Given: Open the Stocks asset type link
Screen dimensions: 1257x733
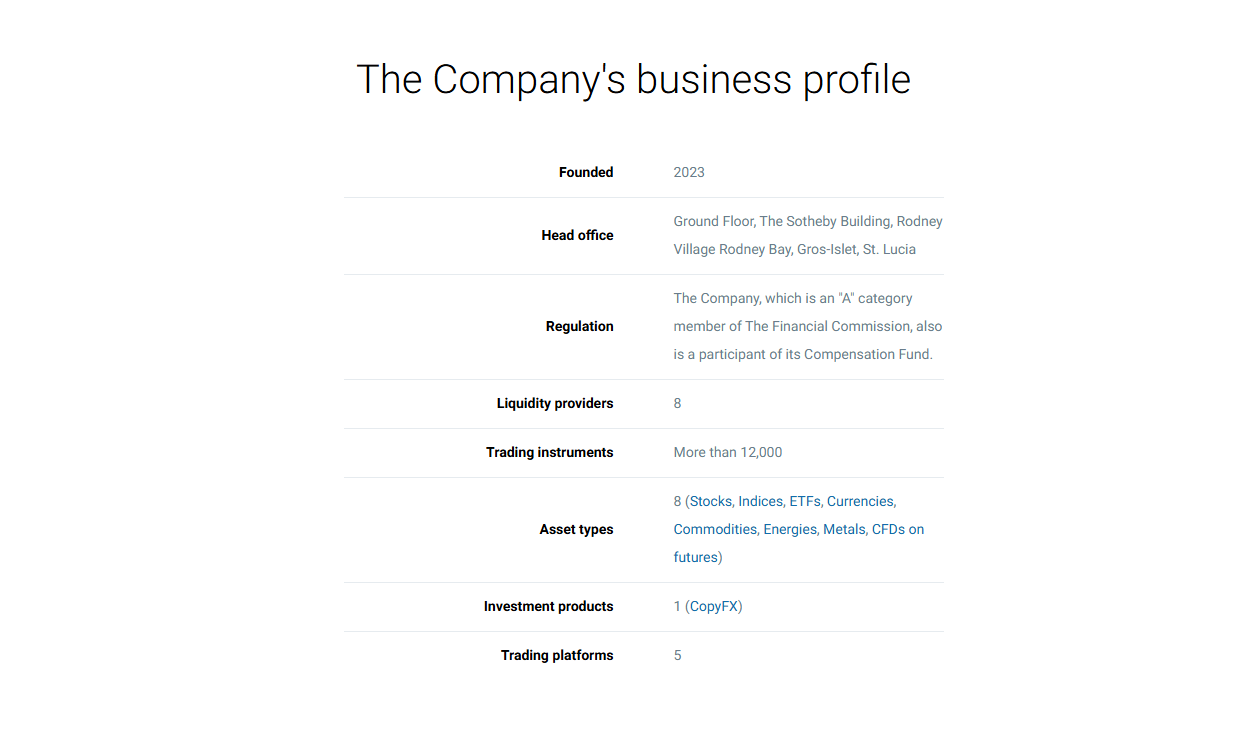Looking at the screenshot, I should click(711, 501).
